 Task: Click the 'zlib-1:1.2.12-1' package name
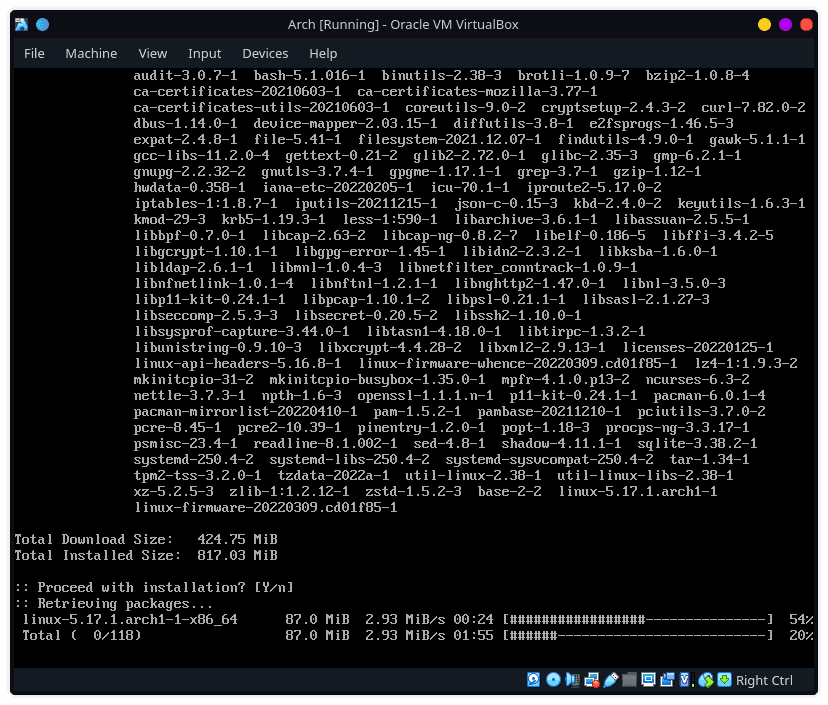click(x=289, y=491)
